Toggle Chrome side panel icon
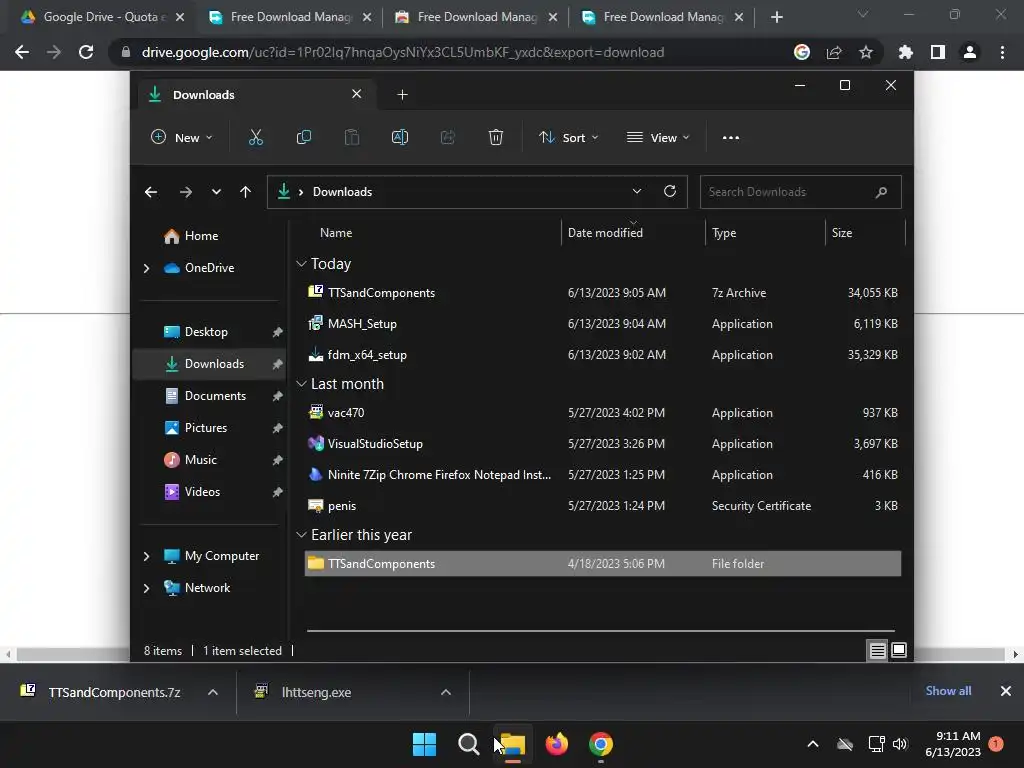 938,52
